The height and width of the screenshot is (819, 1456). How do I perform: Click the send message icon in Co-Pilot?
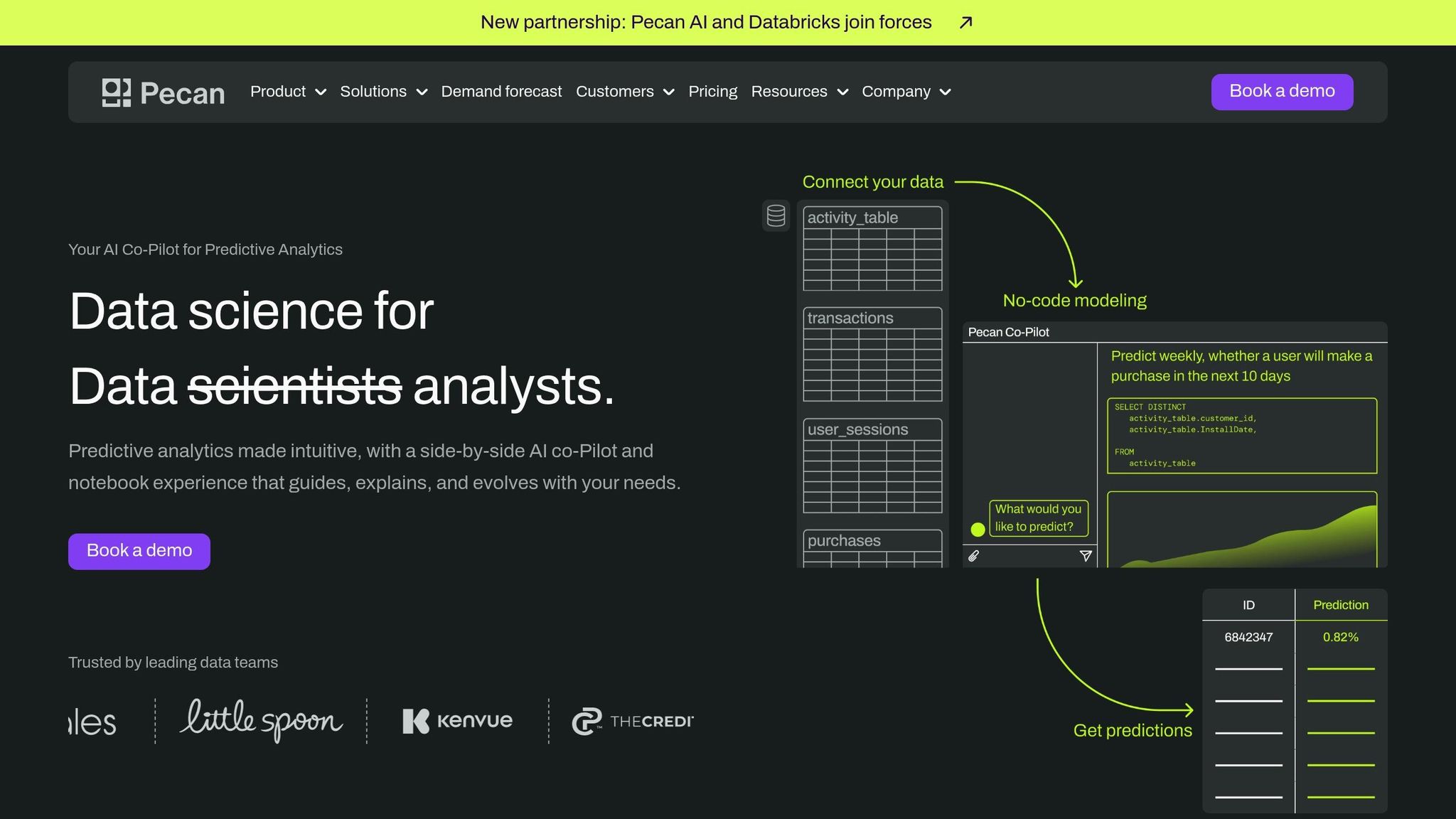coord(1086,556)
